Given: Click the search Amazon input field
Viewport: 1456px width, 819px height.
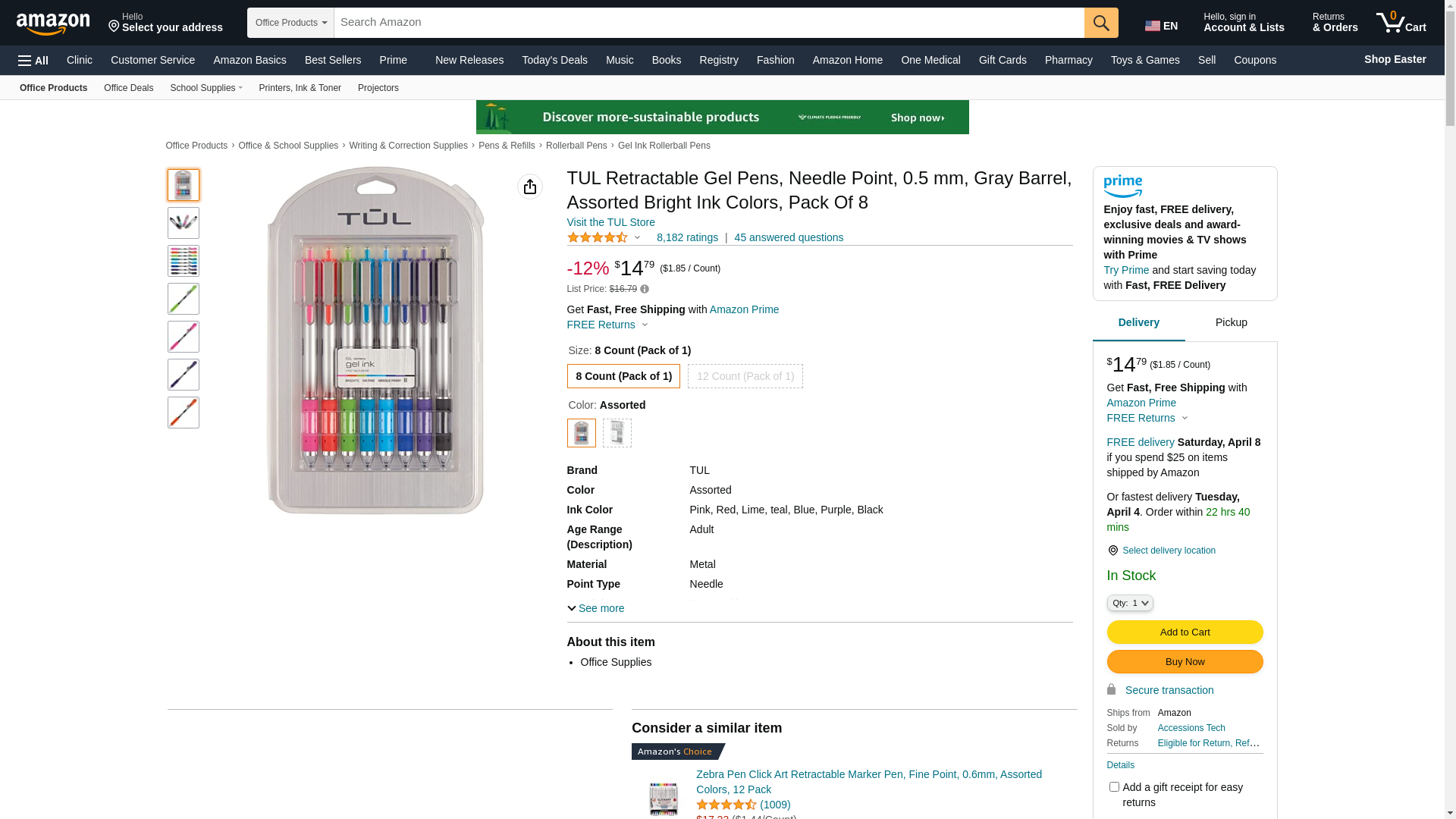Looking at the screenshot, I should tap(708, 23).
